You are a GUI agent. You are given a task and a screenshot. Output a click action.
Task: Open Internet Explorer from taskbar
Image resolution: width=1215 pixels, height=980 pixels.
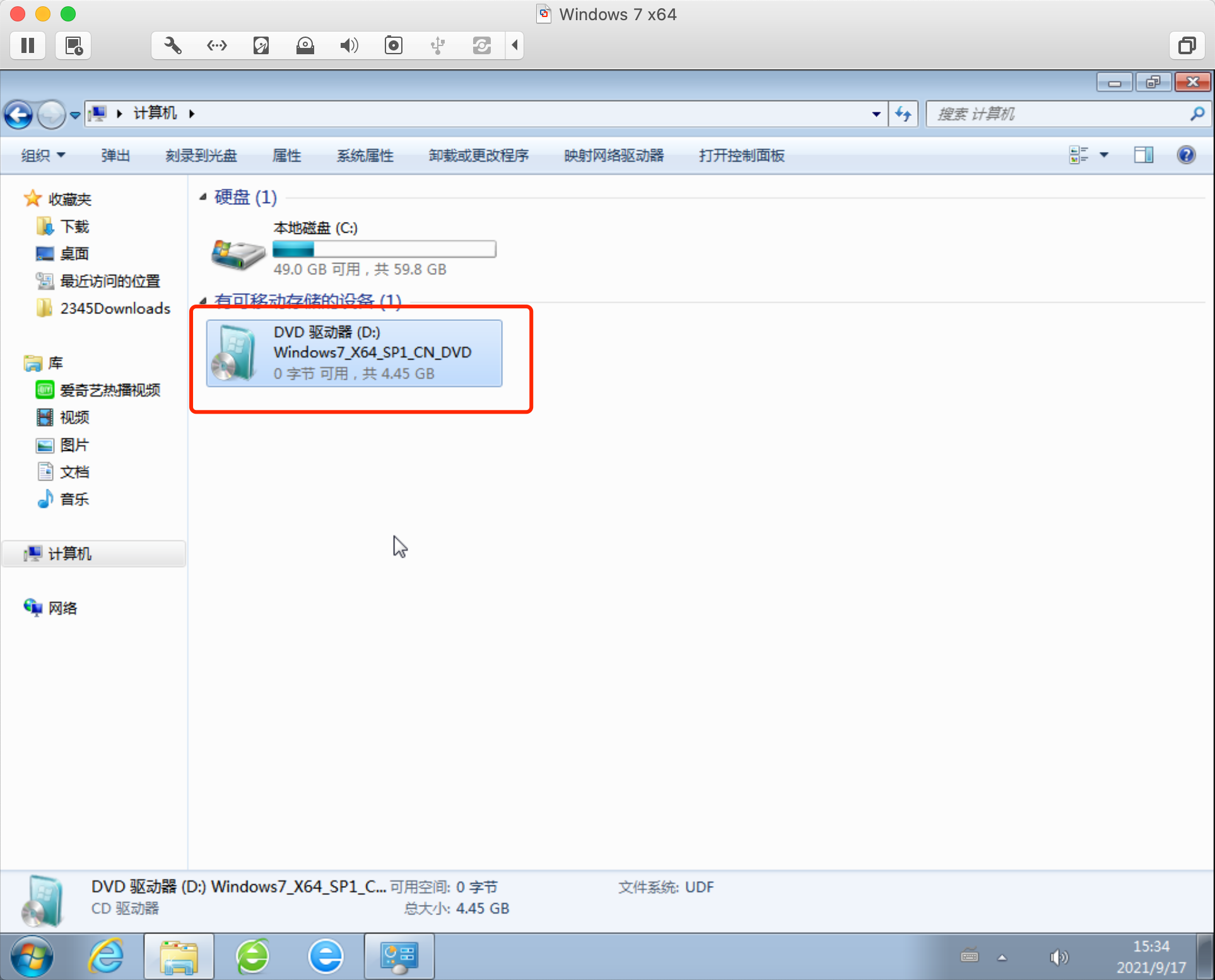point(105,957)
